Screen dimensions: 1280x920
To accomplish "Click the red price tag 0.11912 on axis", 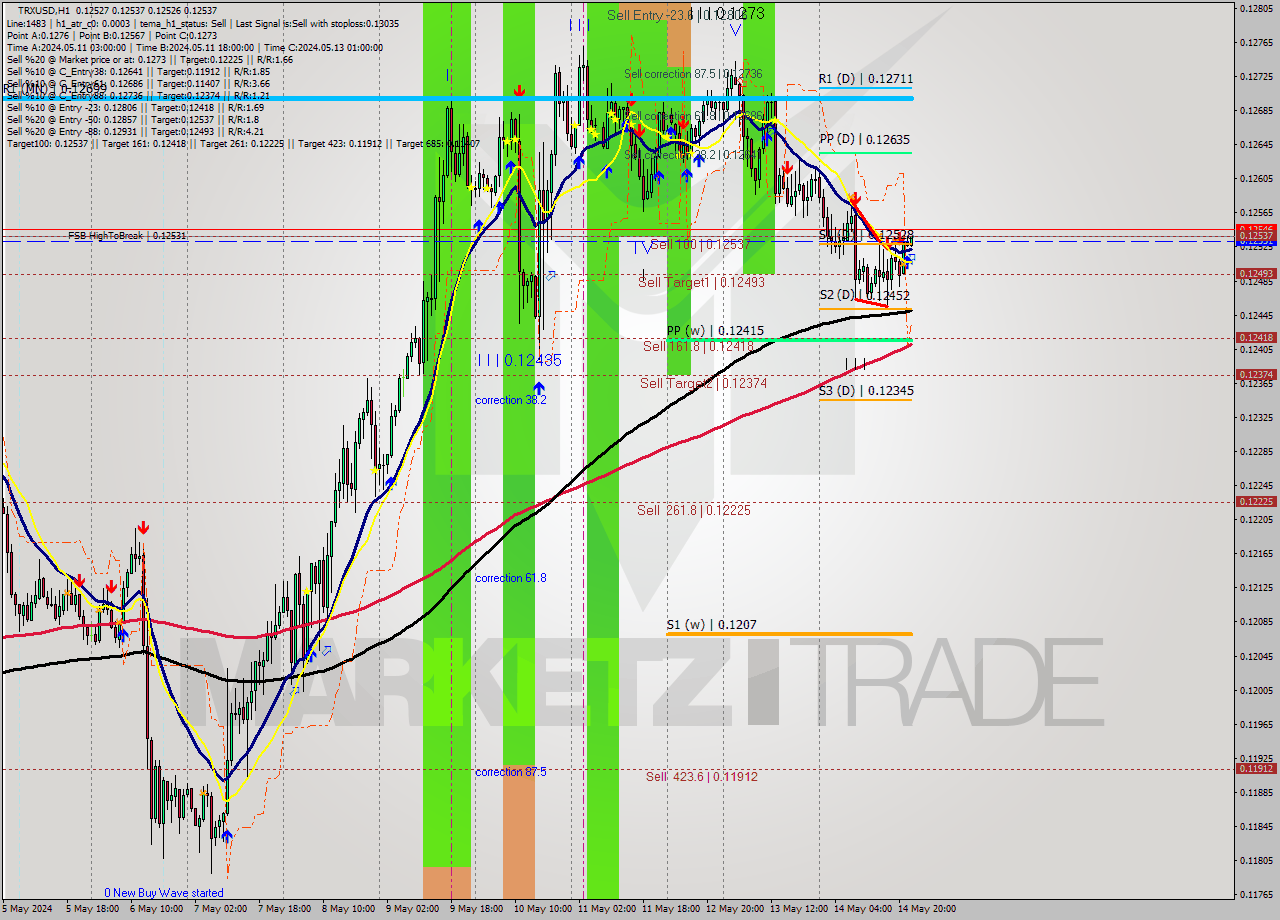I will (x=1256, y=769).
